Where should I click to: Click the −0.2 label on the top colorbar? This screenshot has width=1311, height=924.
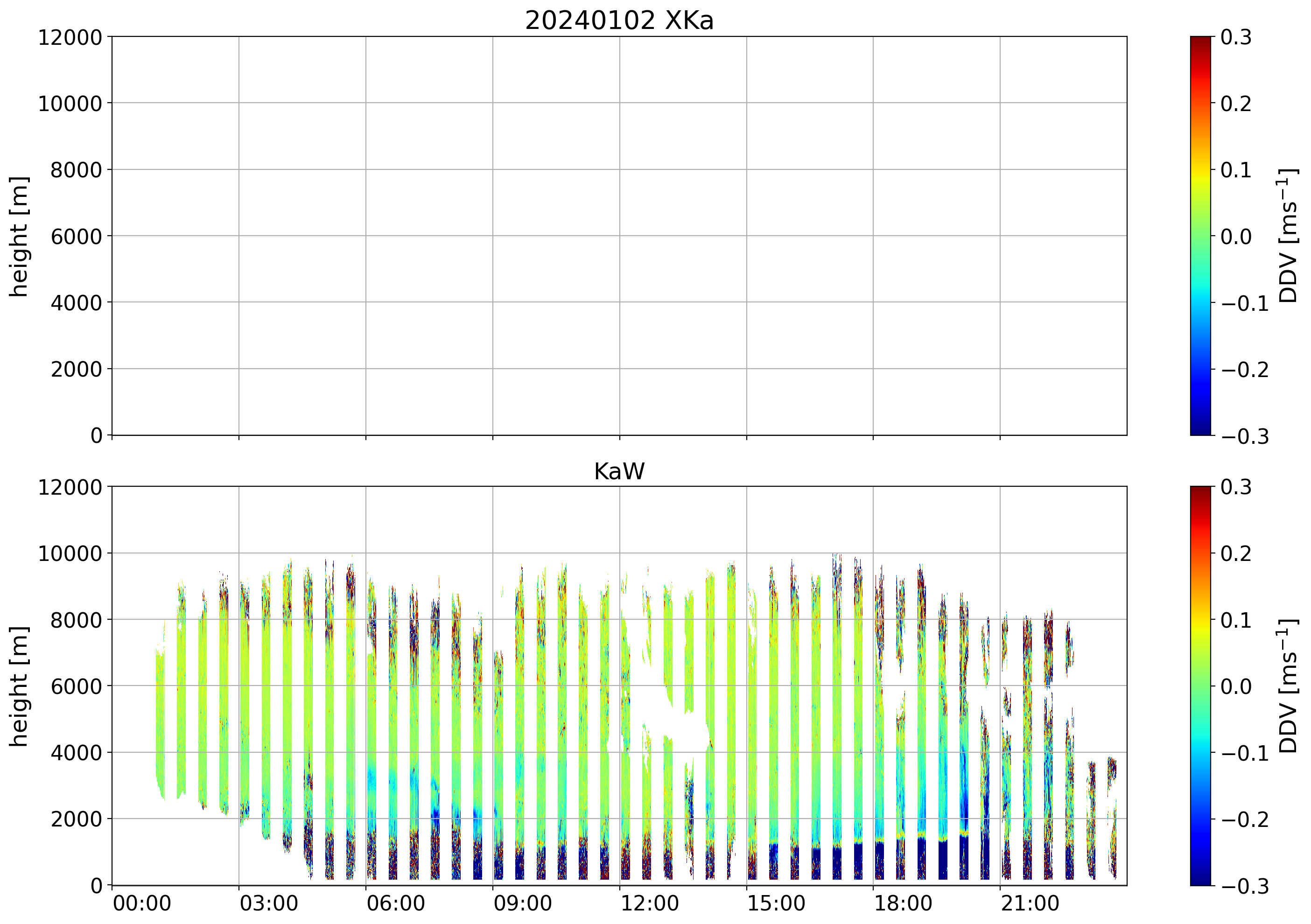pyautogui.click(x=1245, y=370)
